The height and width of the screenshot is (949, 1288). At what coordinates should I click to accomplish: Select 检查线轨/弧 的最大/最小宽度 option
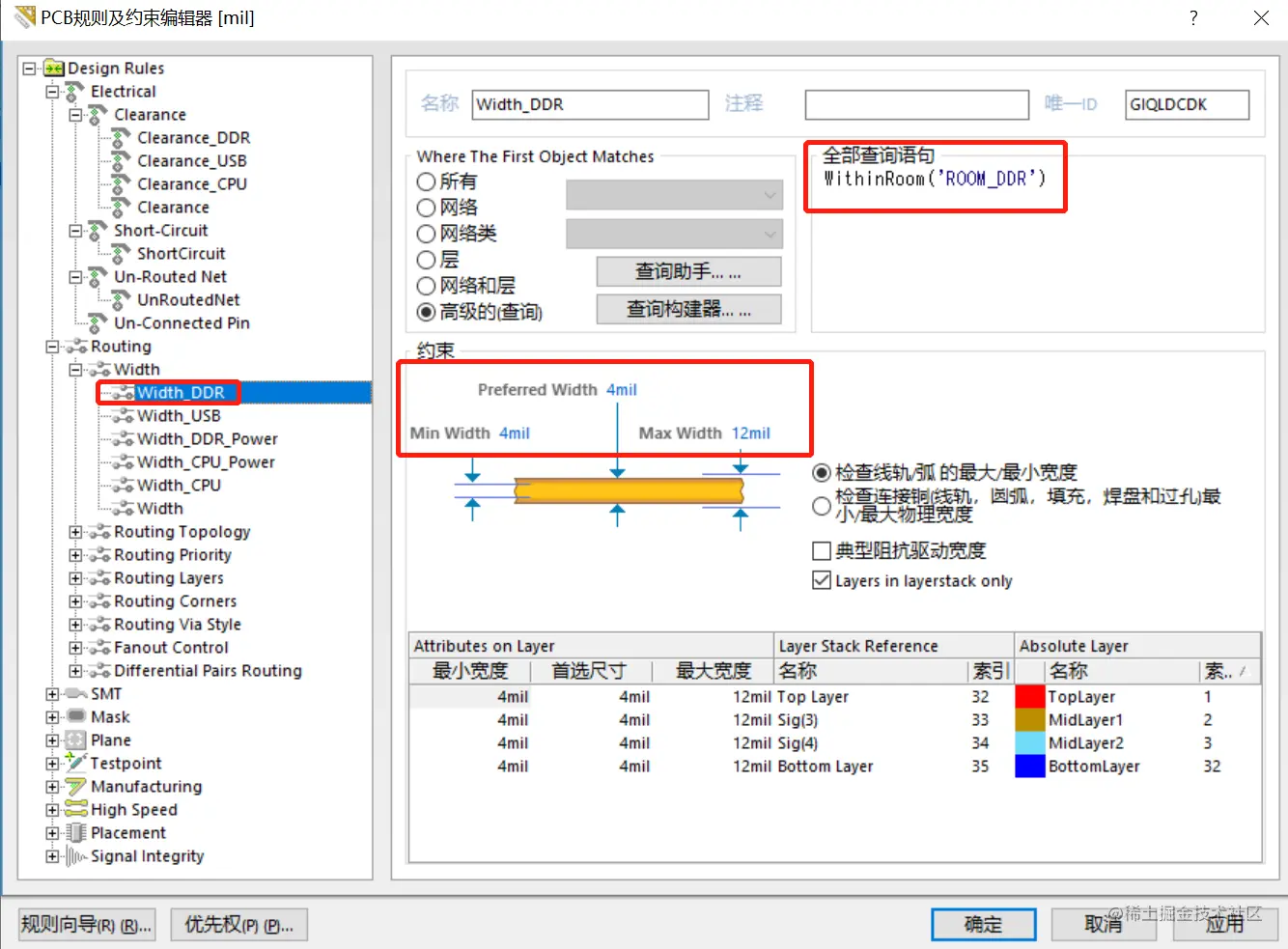click(822, 473)
